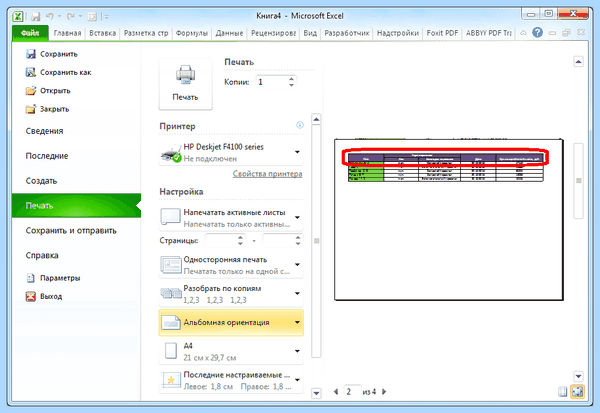600x413 pixels.
Task: Click the settings panel scroll down arrow
Action: [x=316, y=393]
